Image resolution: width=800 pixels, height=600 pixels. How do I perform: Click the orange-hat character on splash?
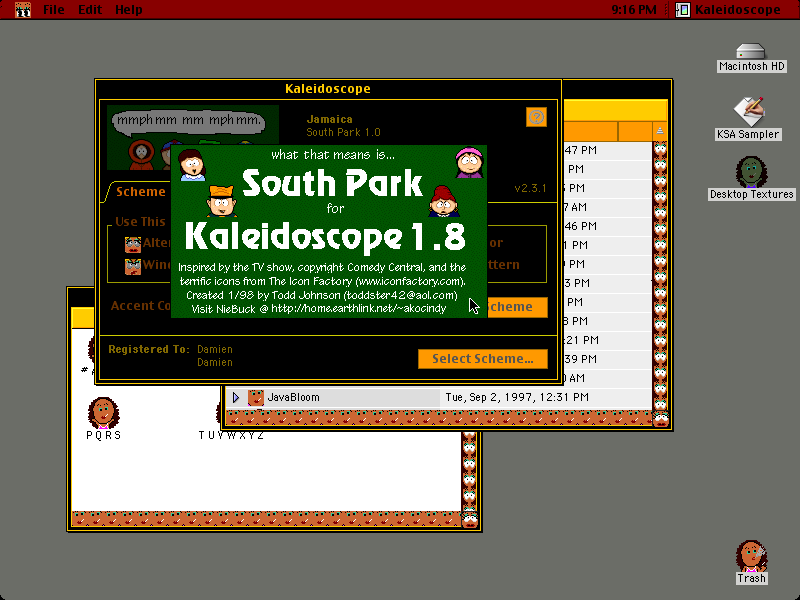coord(221,201)
